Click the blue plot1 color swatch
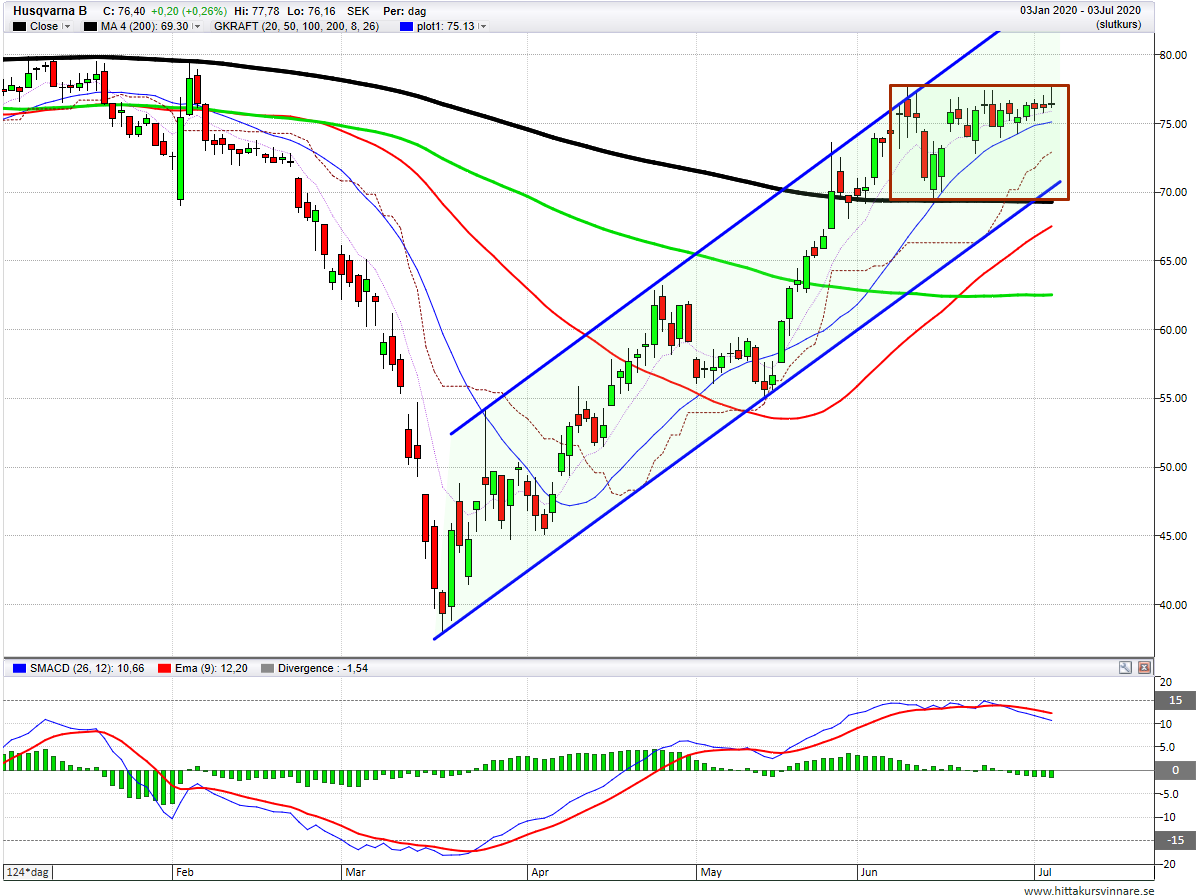The image size is (1199, 896). (x=406, y=26)
